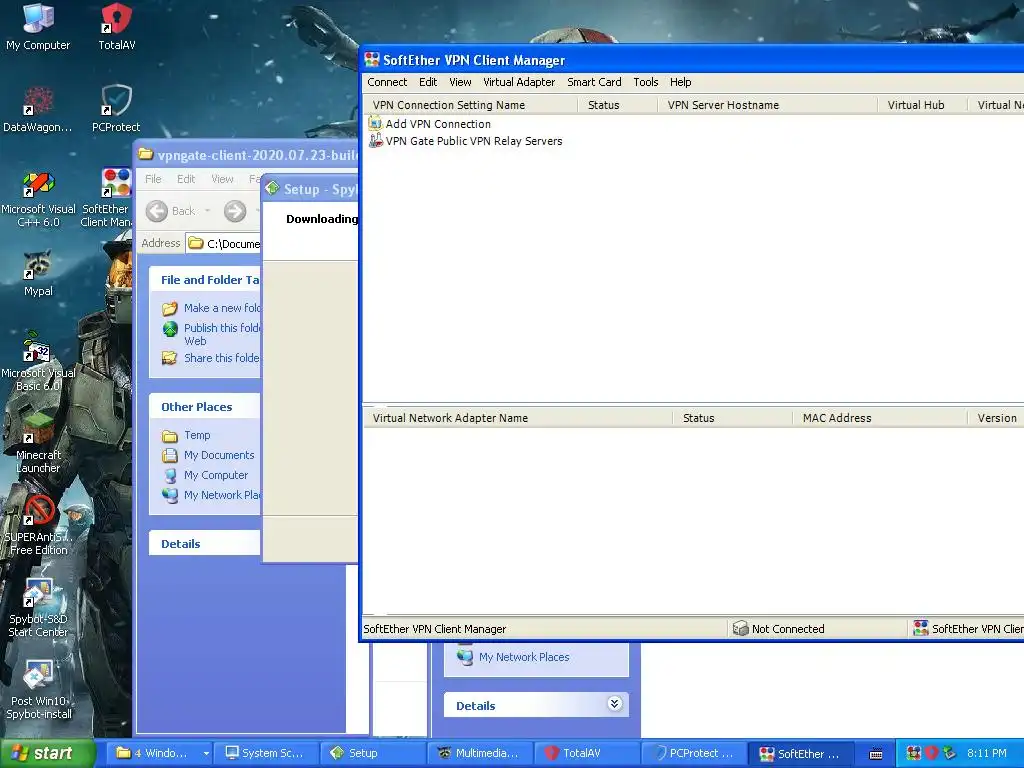Open SUPERAntiSpyware Free Edition shortcut
The width and height of the screenshot is (1024, 768).
tap(38, 526)
